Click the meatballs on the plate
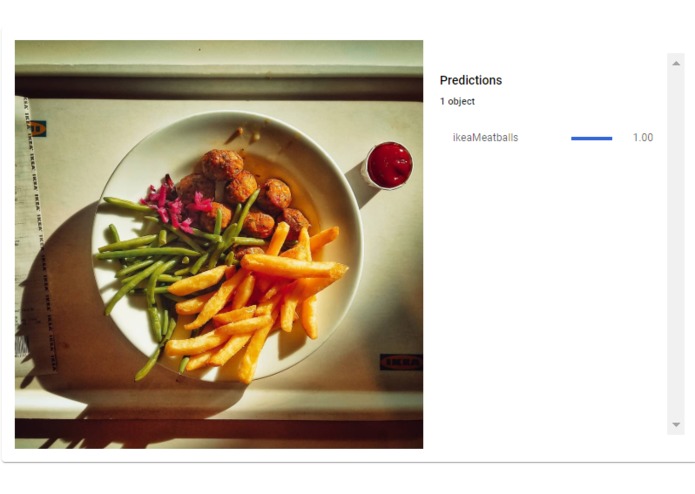 click(x=246, y=197)
